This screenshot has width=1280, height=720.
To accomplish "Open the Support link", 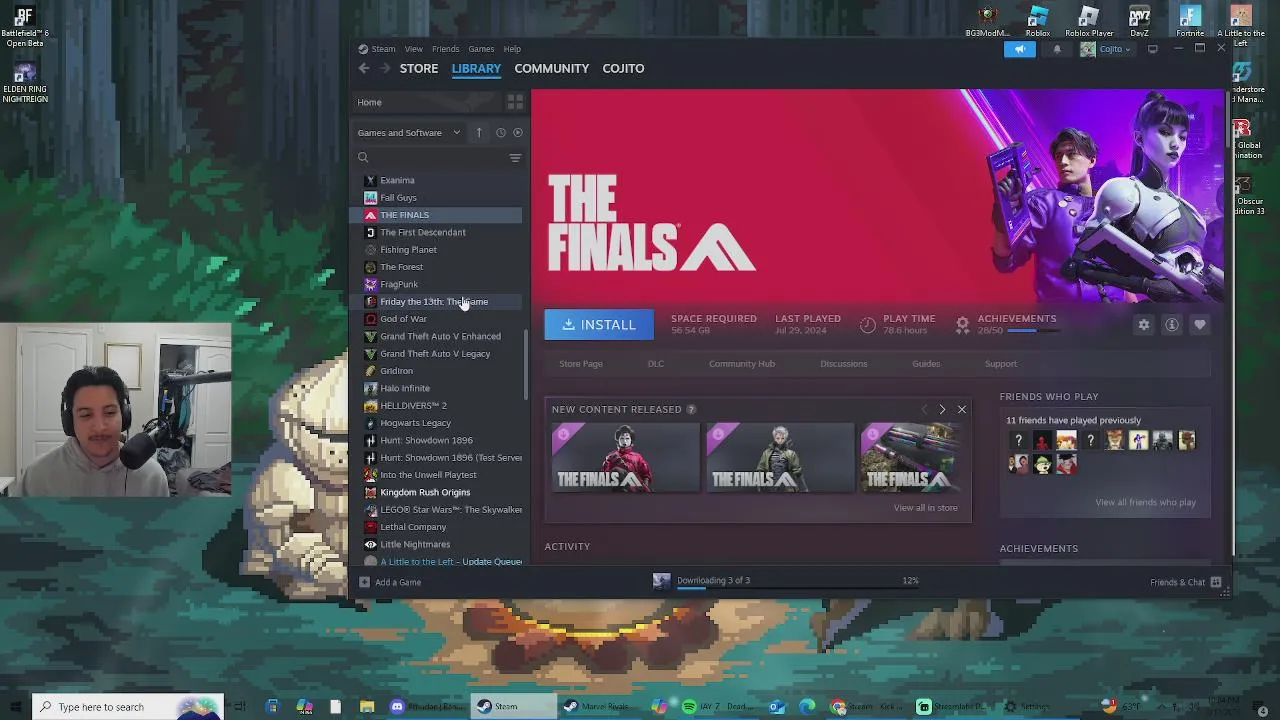I will pos(1001,364).
